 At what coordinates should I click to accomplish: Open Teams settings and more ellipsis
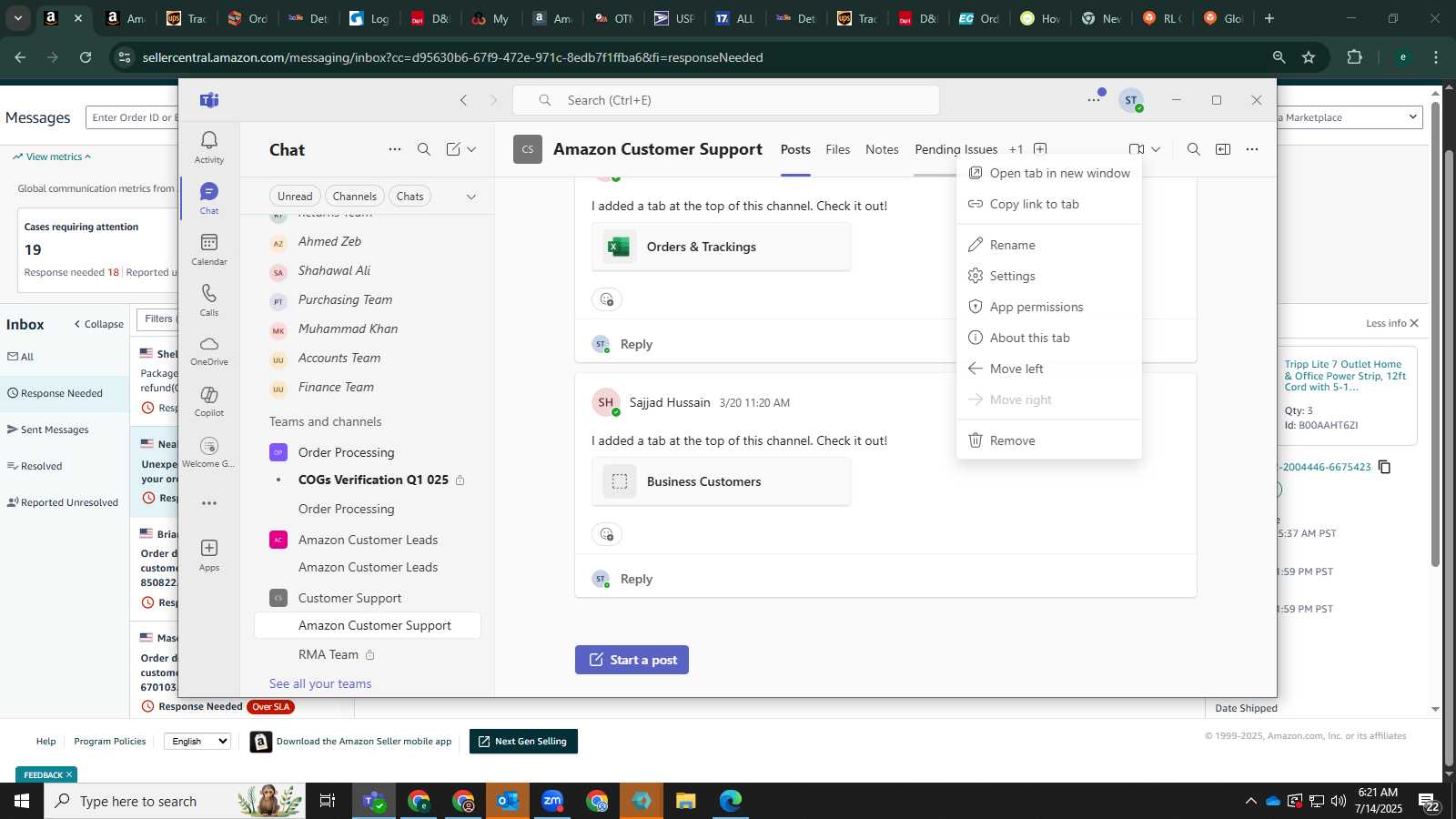pos(1094,100)
